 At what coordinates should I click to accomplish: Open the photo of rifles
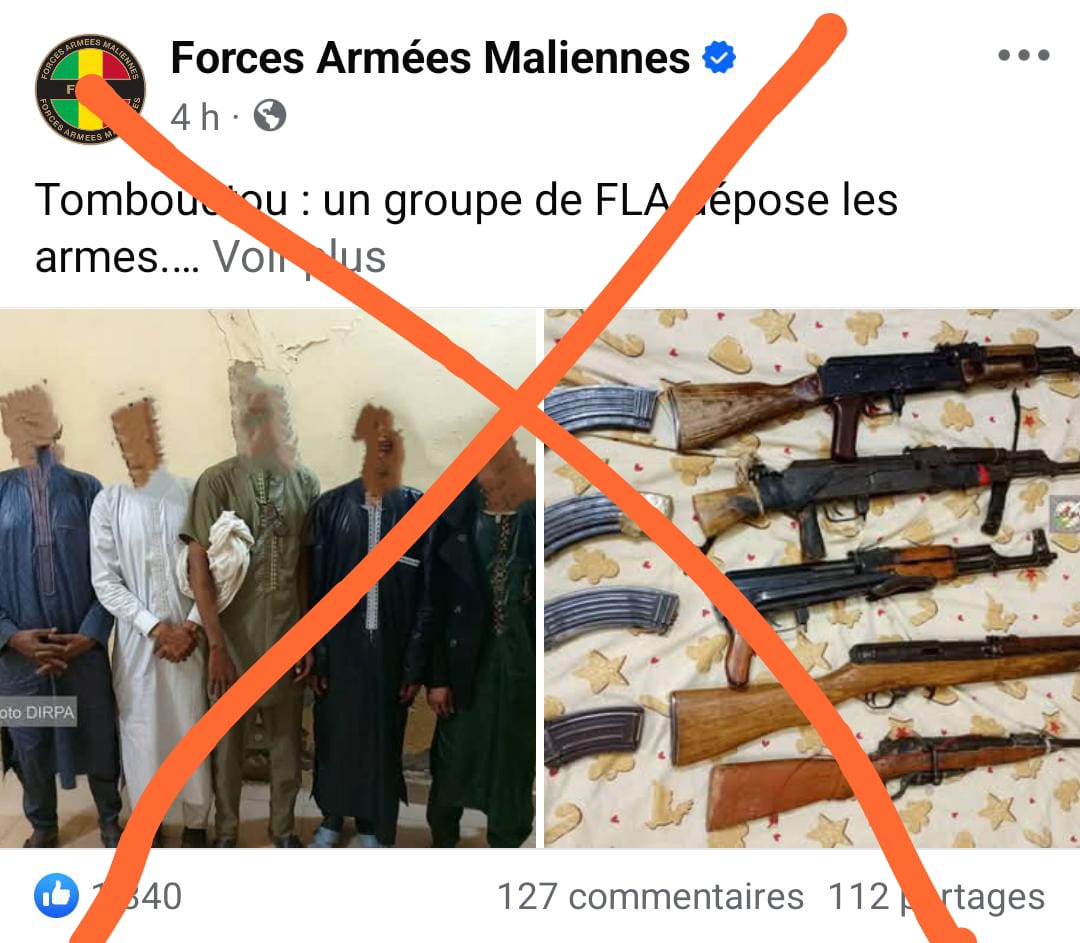[x=812, y=579]
